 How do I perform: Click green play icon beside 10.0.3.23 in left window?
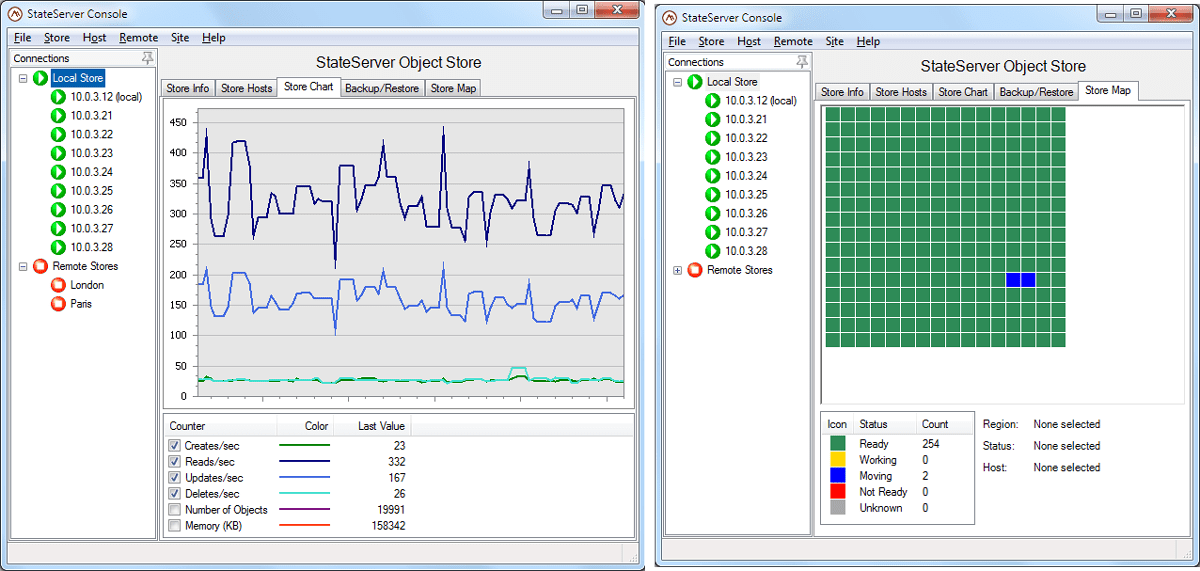[x=59, y=153]
